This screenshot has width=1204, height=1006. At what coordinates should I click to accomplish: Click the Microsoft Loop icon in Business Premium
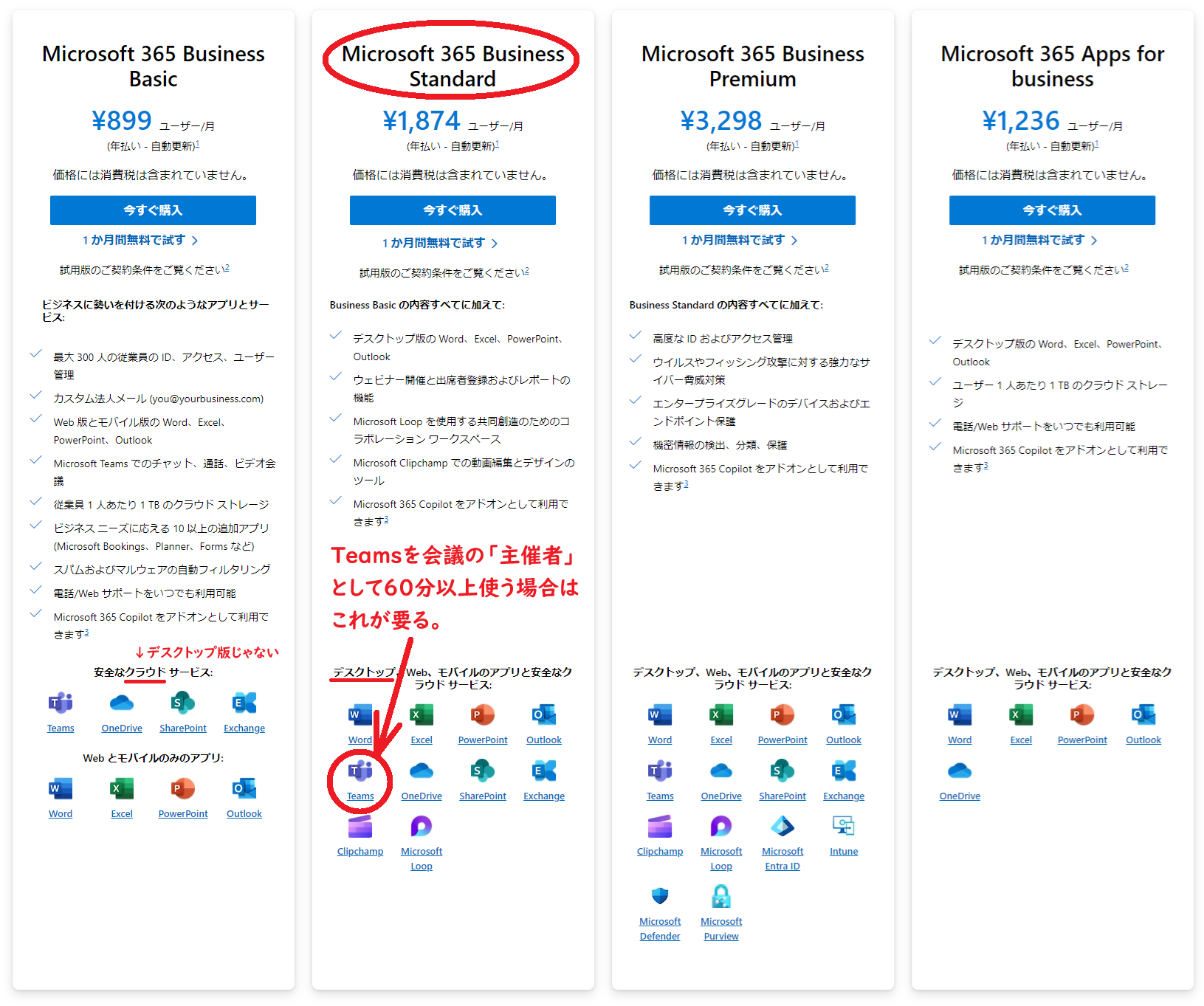click(721, 827)
